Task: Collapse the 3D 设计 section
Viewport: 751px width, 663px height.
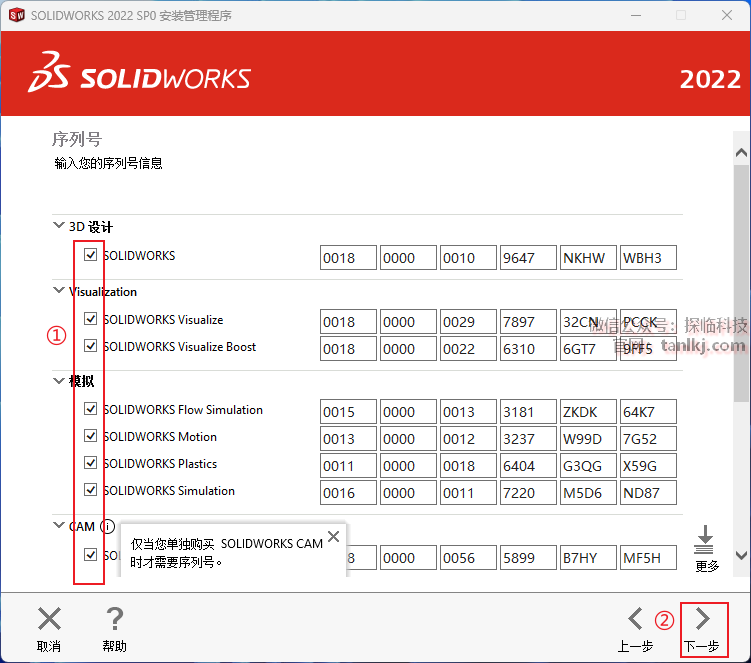Action: 59,226
